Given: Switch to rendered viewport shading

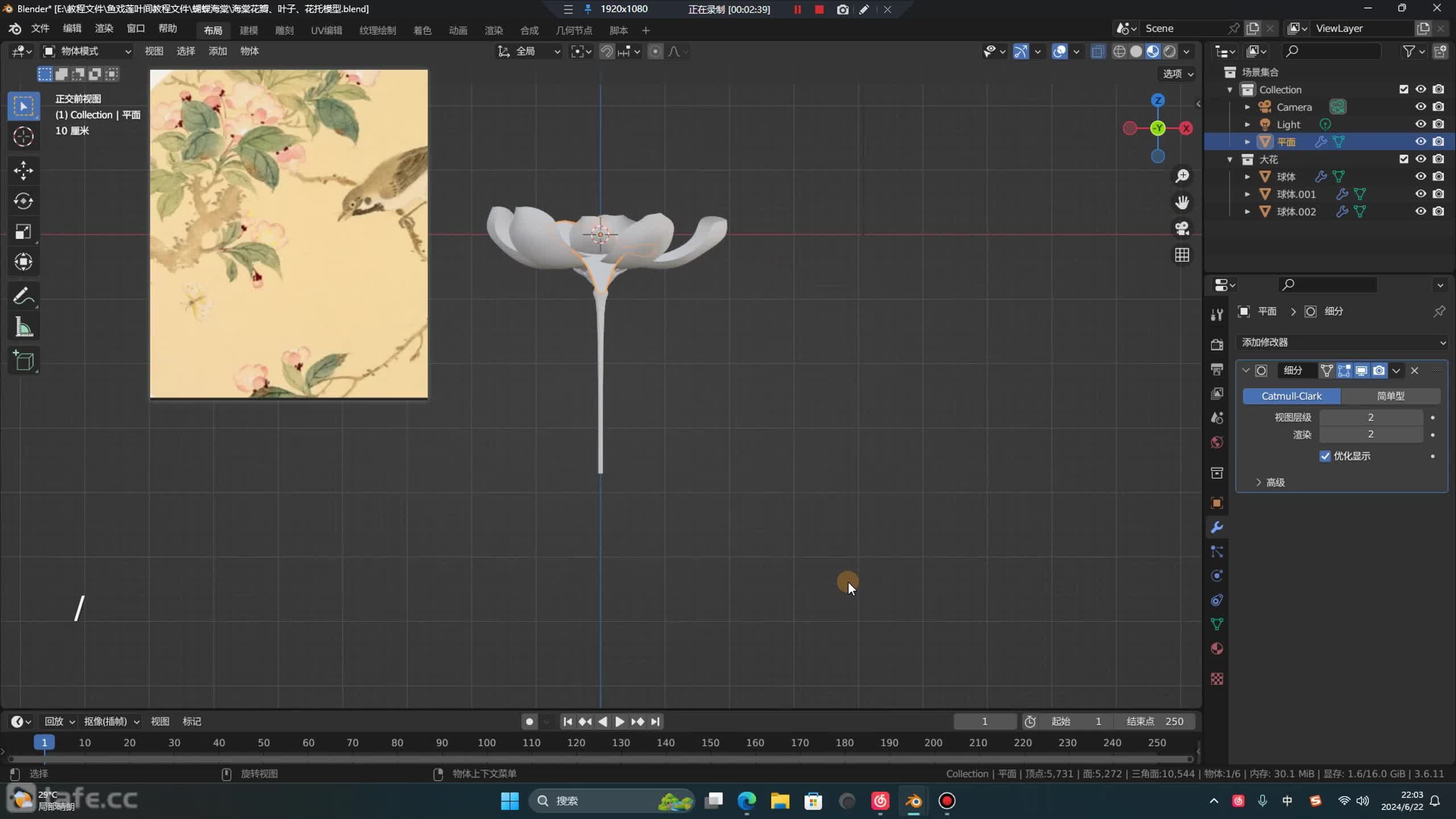Looking at the screenshot, I should click(x=1170, y=51).
